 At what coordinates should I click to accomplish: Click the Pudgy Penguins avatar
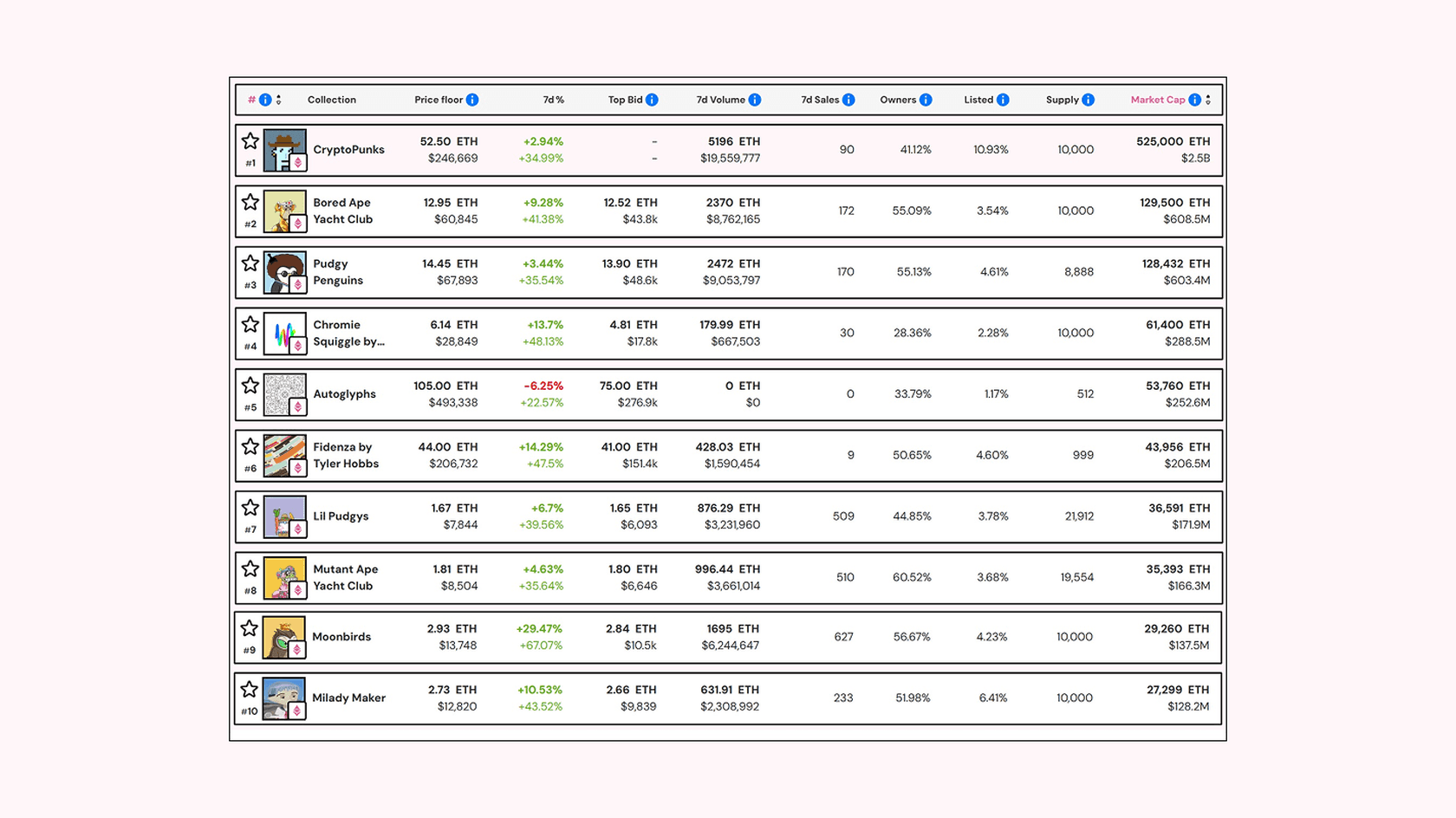pos(285,272)
